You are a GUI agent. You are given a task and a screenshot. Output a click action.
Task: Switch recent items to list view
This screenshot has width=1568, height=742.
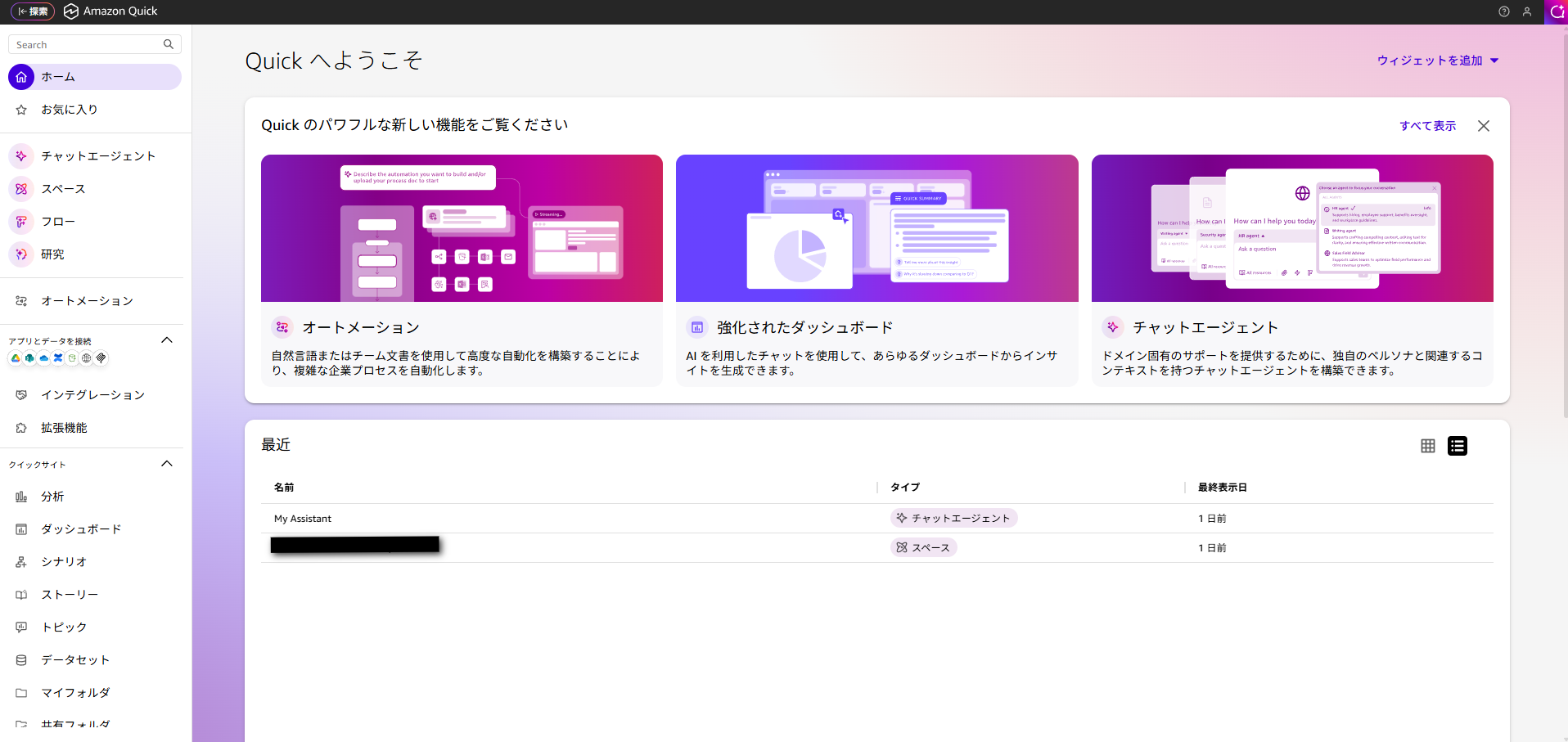point(1457,446)
